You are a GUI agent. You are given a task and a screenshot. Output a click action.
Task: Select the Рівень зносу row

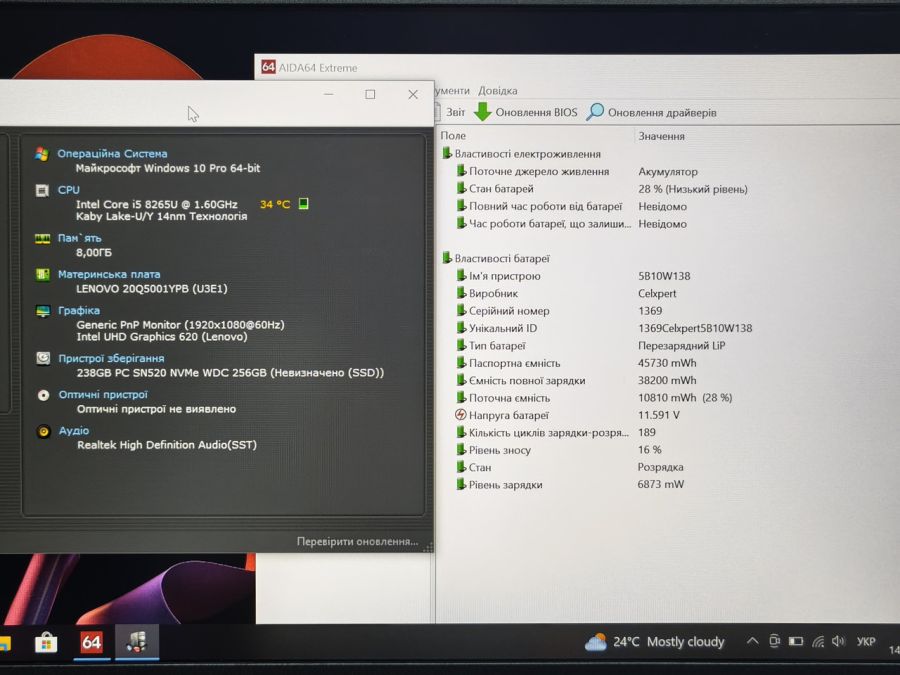click(x=558, y=449)
